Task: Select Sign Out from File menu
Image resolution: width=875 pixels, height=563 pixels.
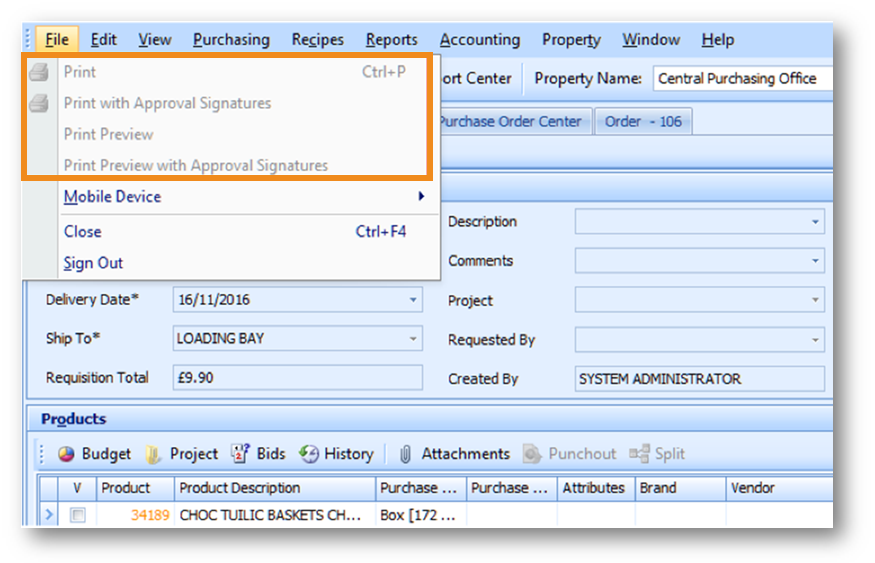Action: coord(93,263)
